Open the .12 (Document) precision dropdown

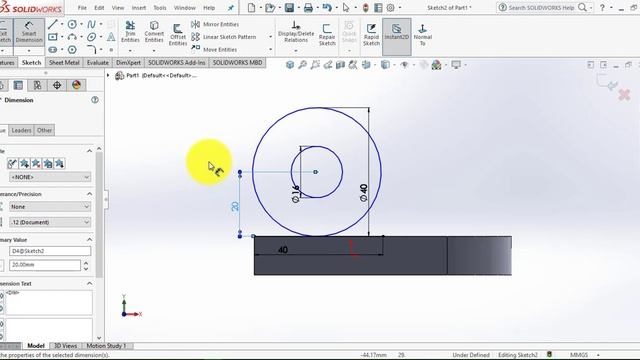click(50, 222)
